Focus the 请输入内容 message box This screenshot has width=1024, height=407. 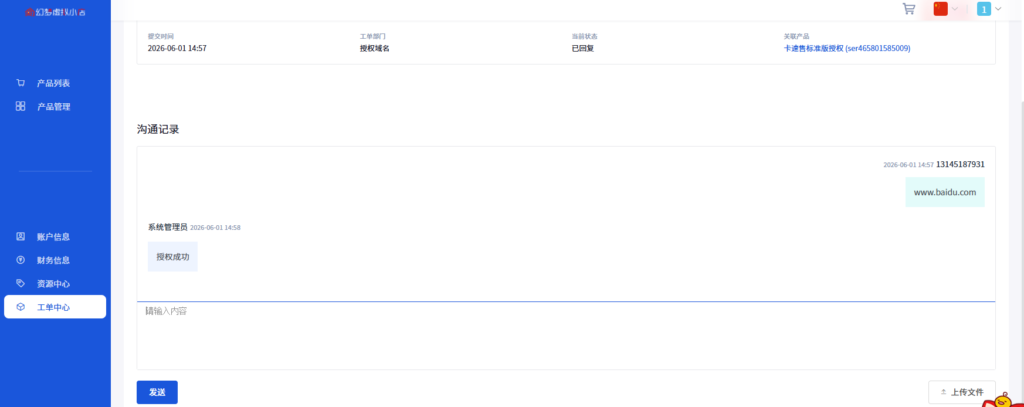tap(566, 335)
